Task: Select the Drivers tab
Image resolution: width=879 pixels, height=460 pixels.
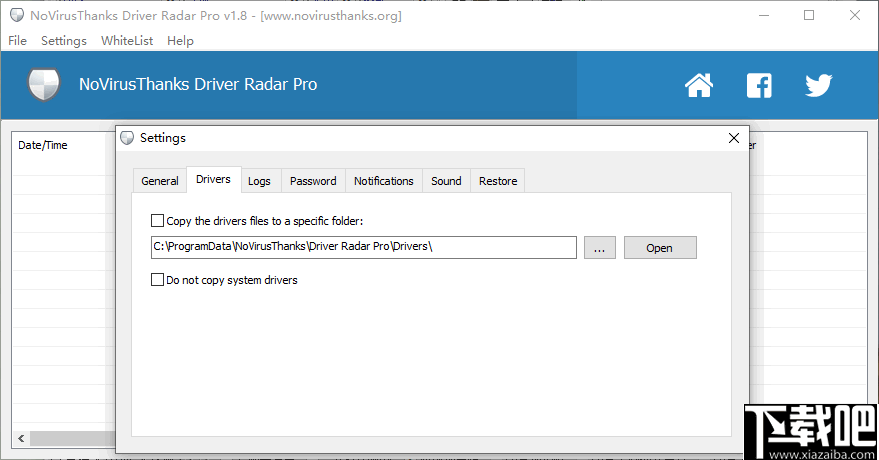Action: 214,179
